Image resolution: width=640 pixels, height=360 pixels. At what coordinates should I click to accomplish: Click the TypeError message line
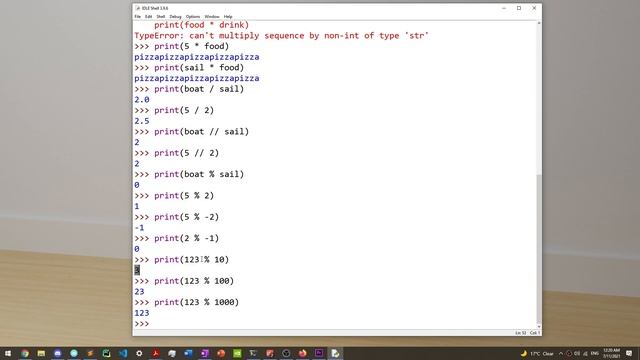click(281, 36)
